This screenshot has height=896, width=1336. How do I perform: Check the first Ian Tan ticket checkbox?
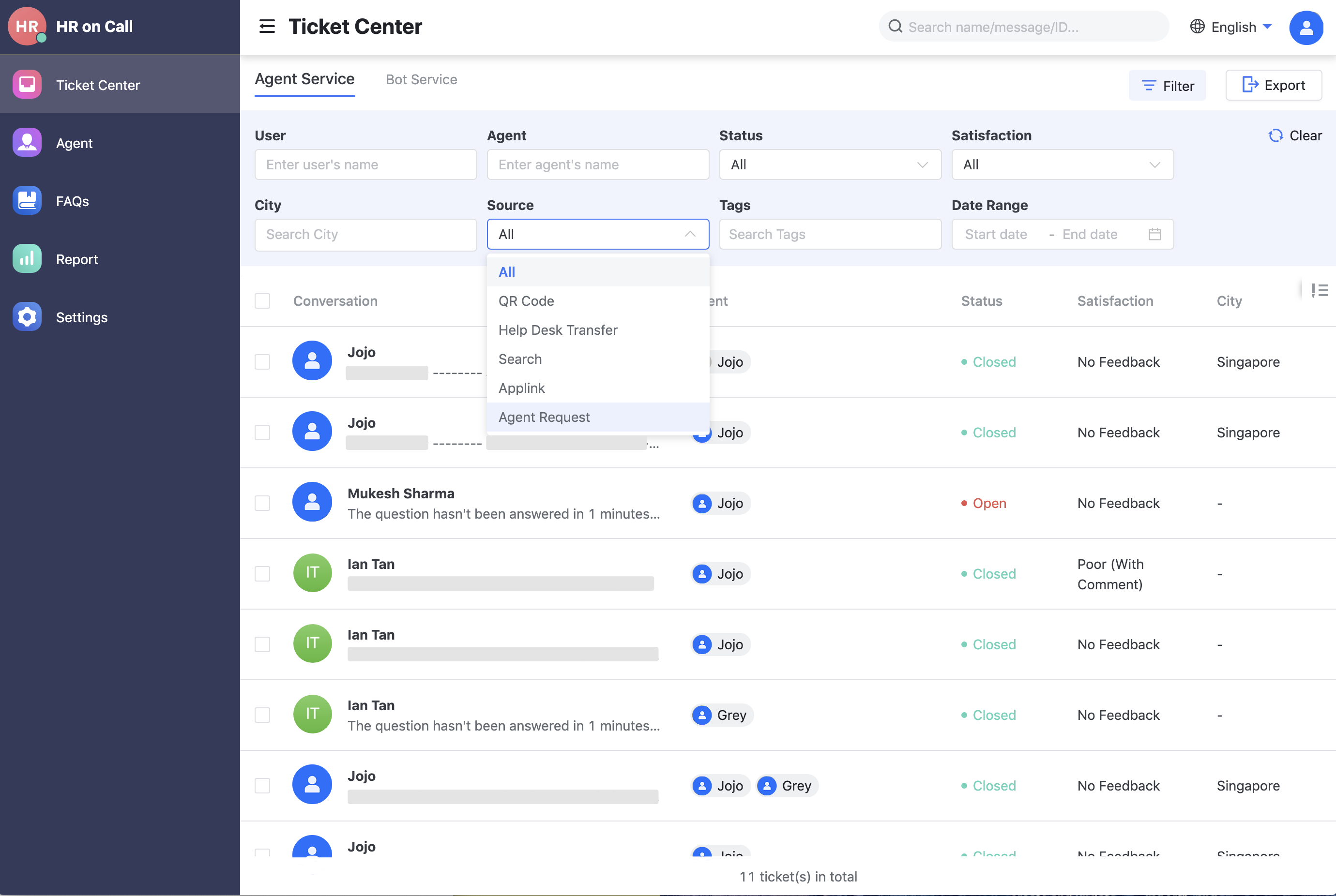262,574
